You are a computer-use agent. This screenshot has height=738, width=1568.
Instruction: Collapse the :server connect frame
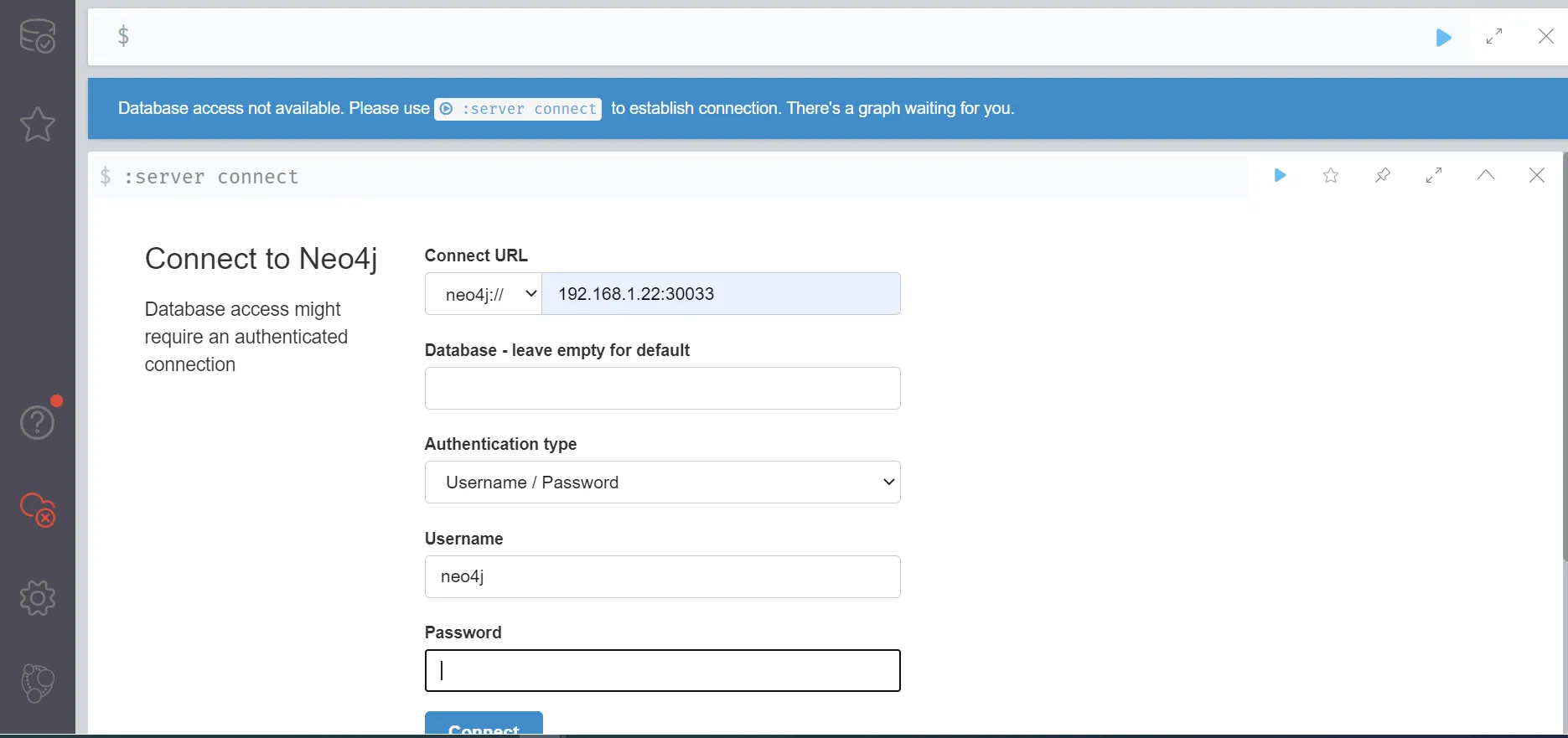tap(1486, 174)
